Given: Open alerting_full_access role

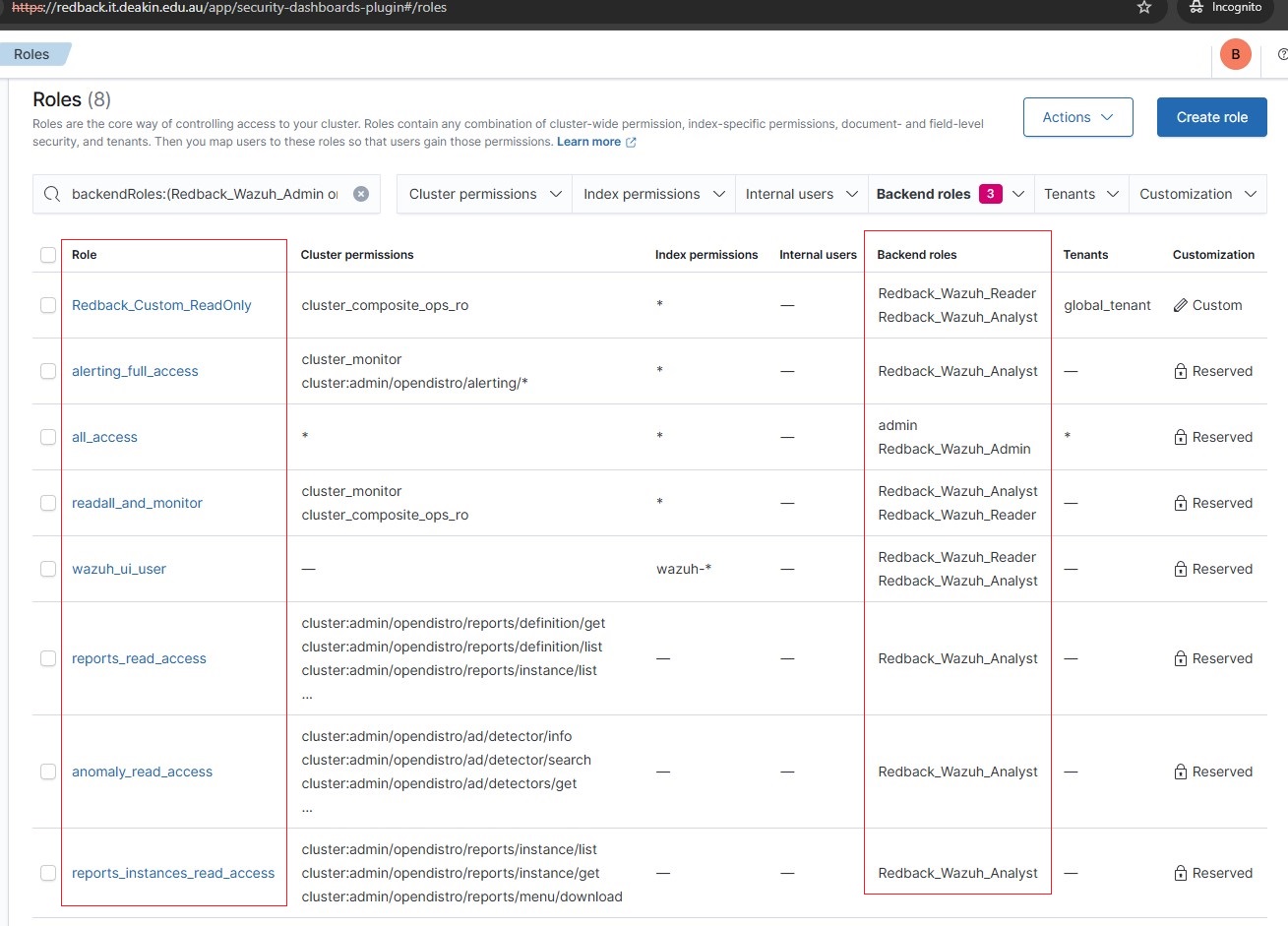Looking at the screenshot, I should (135, 371).
